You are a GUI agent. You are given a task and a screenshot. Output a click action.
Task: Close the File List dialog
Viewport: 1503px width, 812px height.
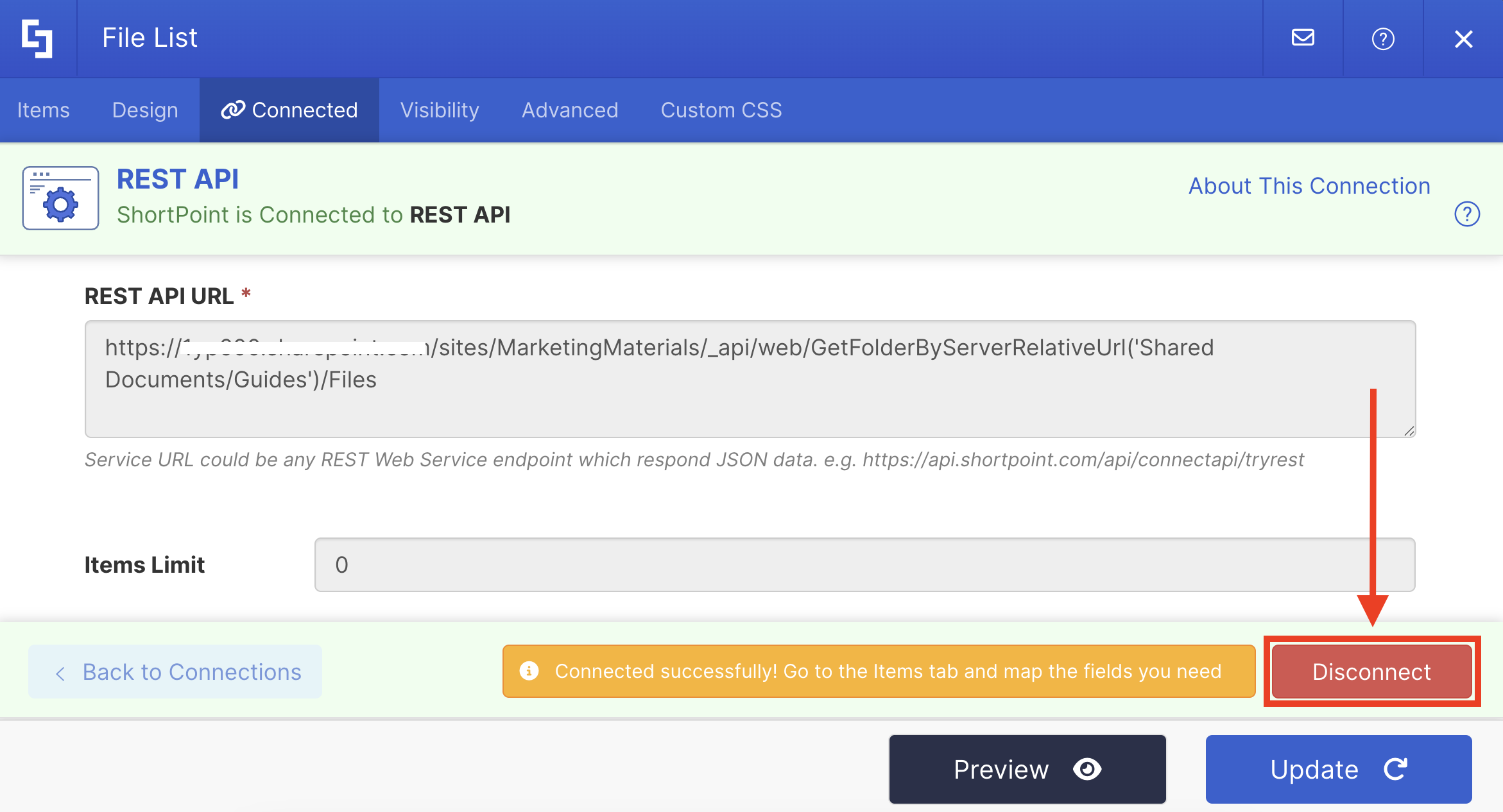1463,39
